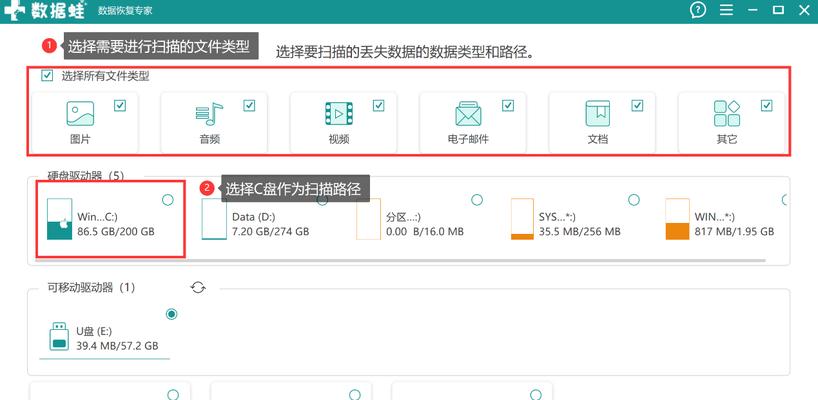
Task: Click the 35.5 MB/256 MB text
Action: pyautogui.click(x=580, y=231)
